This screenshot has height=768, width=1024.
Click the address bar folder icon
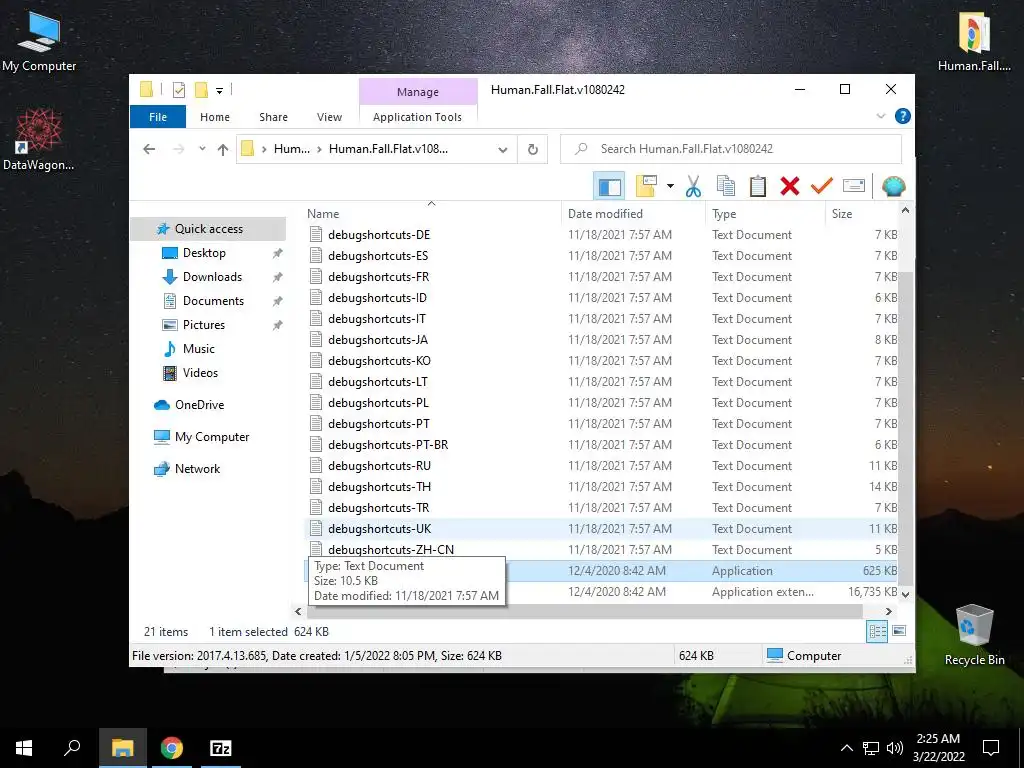[248, 150]
